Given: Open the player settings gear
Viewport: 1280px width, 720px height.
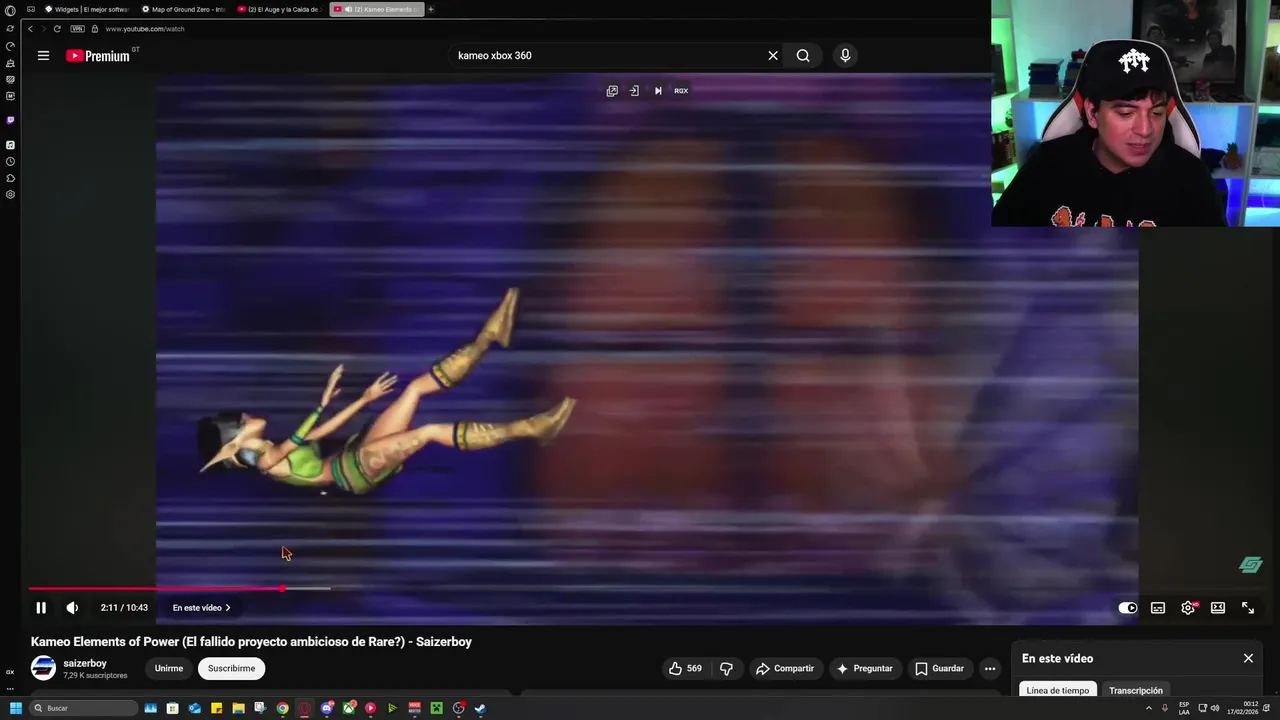Looking at the screenshot, I should [1188, 608].
